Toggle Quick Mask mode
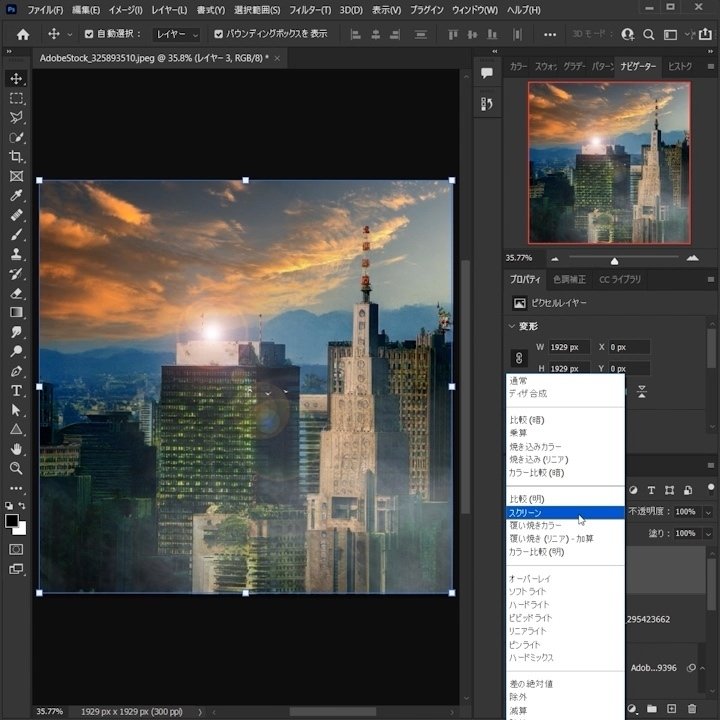This screenshot has width=720, height=720. pyautogui.click(x=16, y=550)
